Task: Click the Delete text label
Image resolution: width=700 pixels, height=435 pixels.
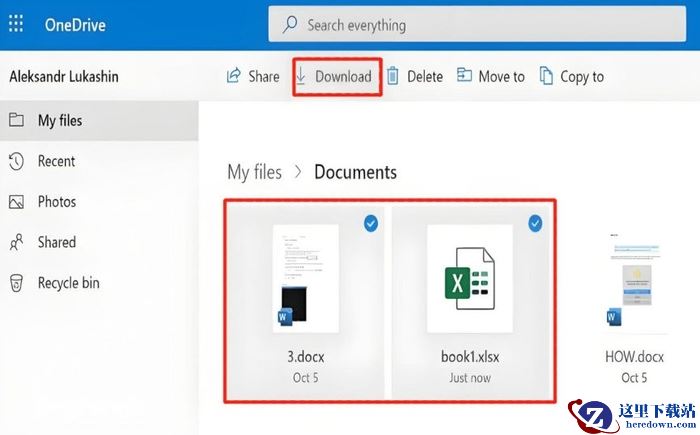Action: 425,76
